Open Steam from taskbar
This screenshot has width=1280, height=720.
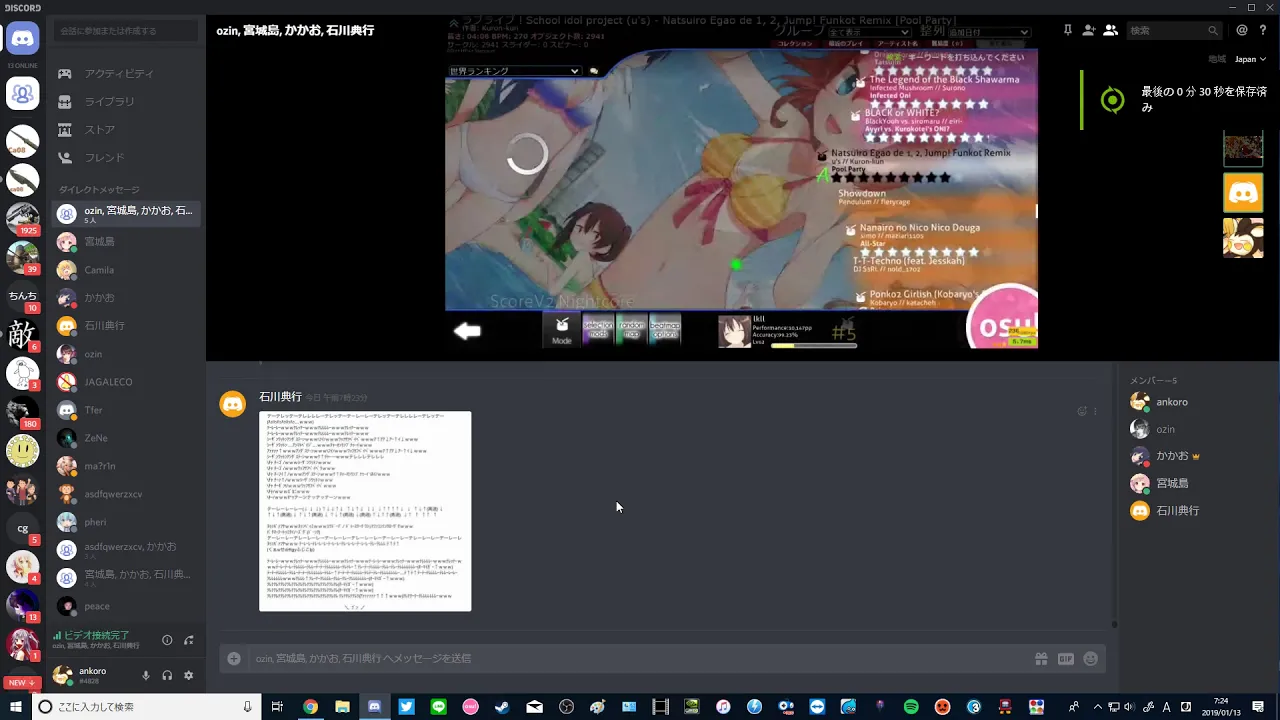[x=502, y=707]
